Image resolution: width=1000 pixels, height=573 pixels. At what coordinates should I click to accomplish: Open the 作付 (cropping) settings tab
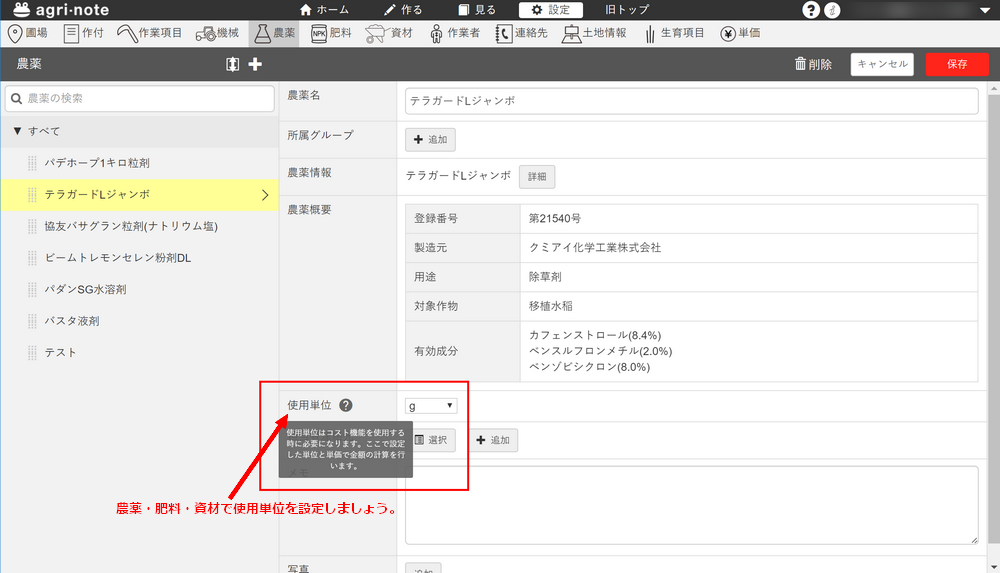pyautogui.click(x=83, y=33)
